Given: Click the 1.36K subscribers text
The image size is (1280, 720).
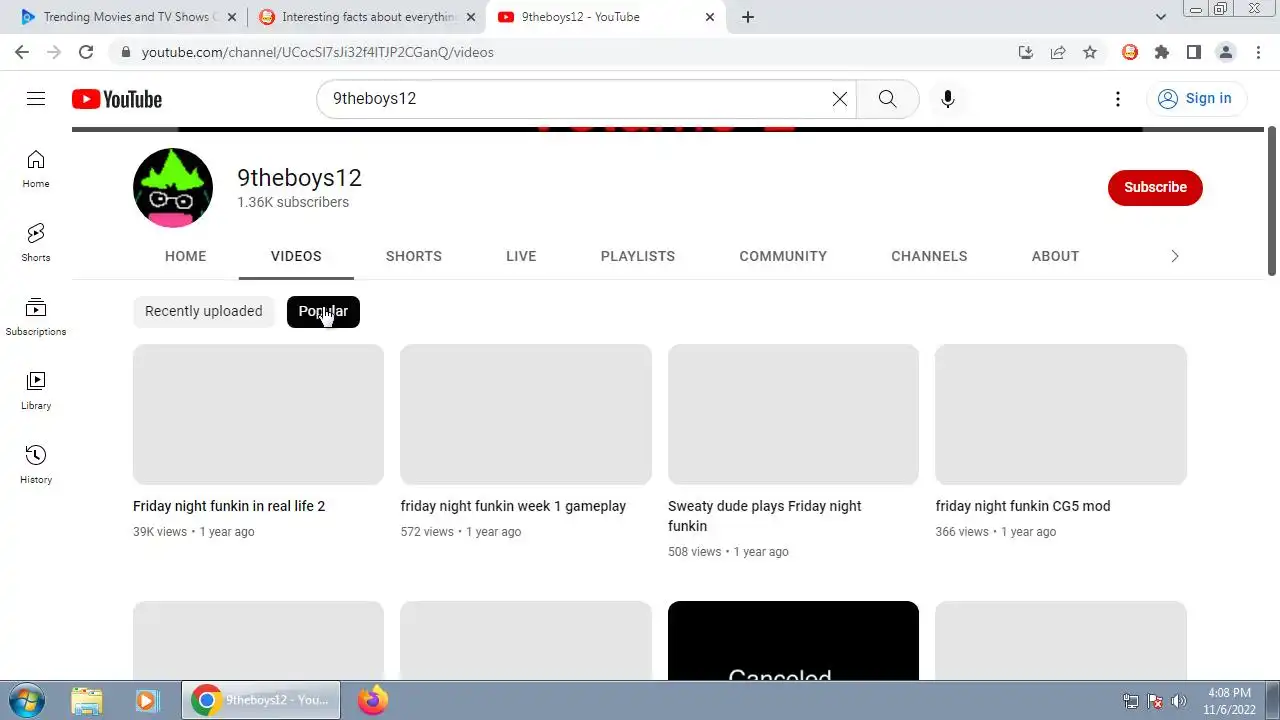Looking at the screenshot, I should (x=293, y=202).
